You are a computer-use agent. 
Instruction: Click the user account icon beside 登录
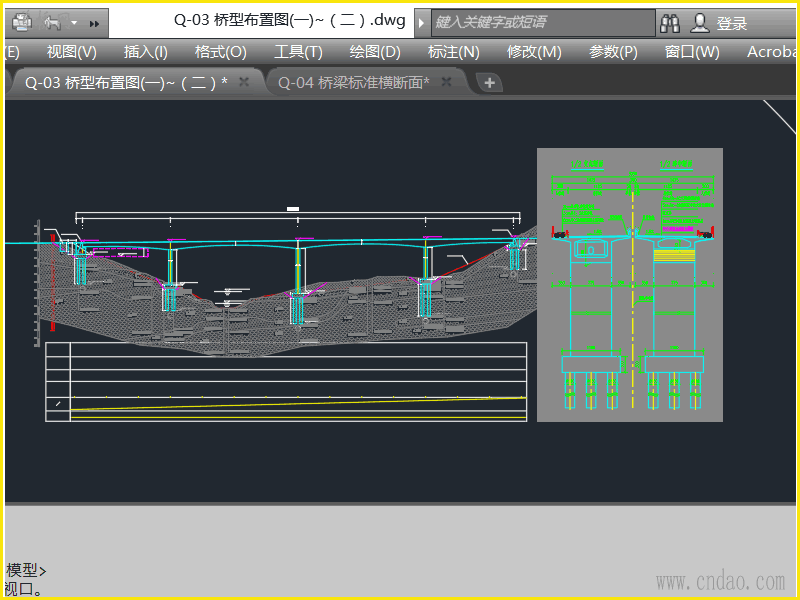coord(700,22)
